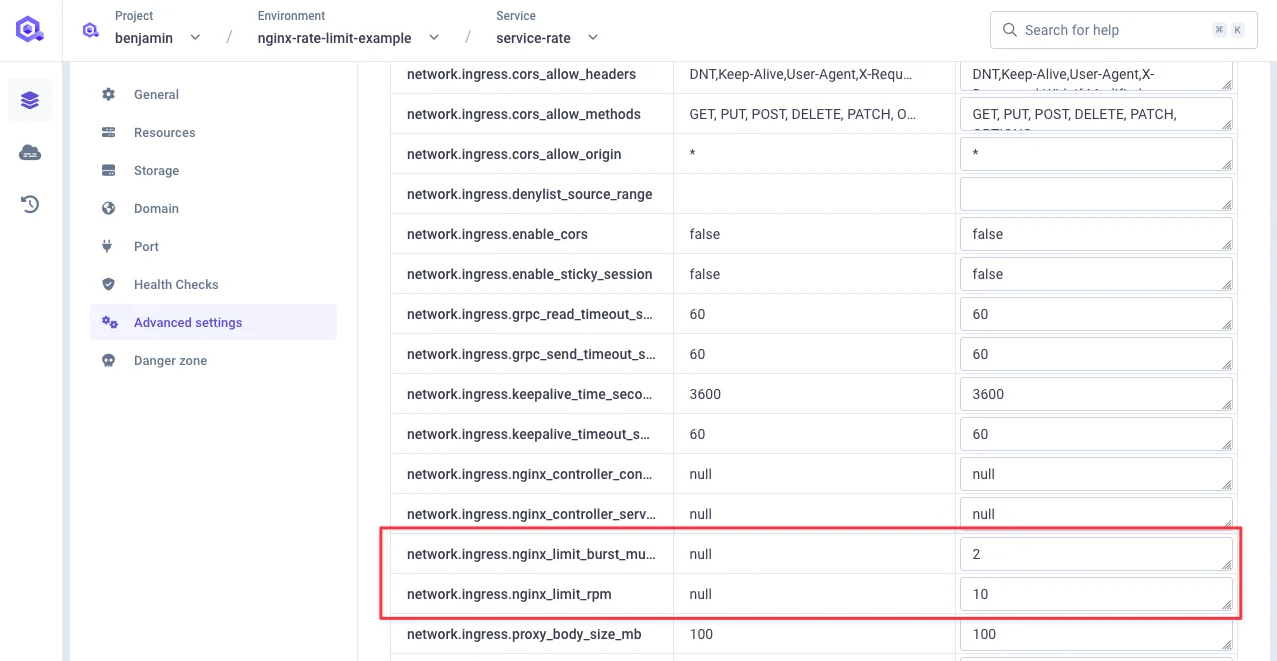Viewport: 1277px width, 661px height.
Task: Click the Resources chart icon
Action: pos(109,132)
